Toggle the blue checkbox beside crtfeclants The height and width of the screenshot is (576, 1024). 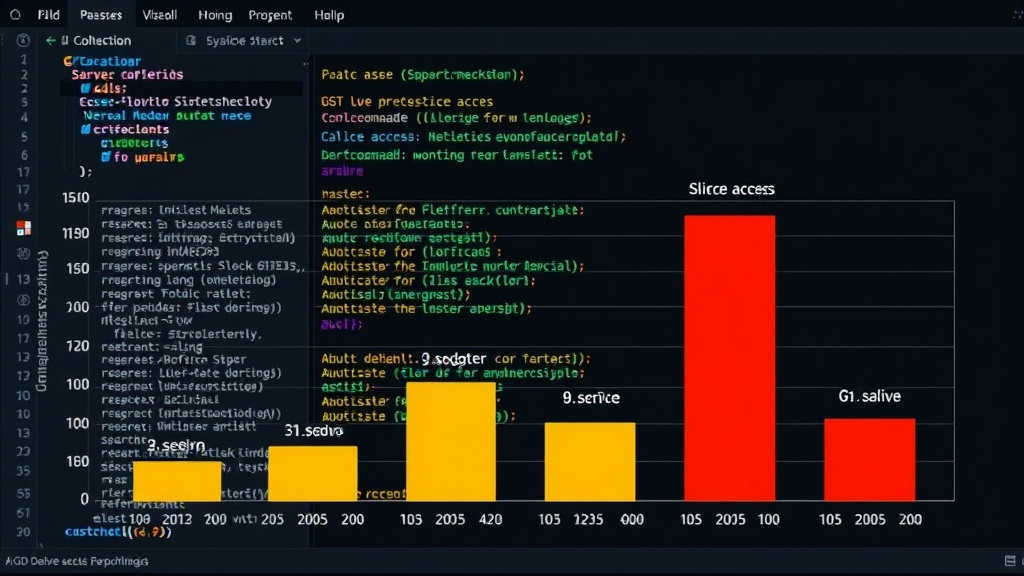click(86, 129)
